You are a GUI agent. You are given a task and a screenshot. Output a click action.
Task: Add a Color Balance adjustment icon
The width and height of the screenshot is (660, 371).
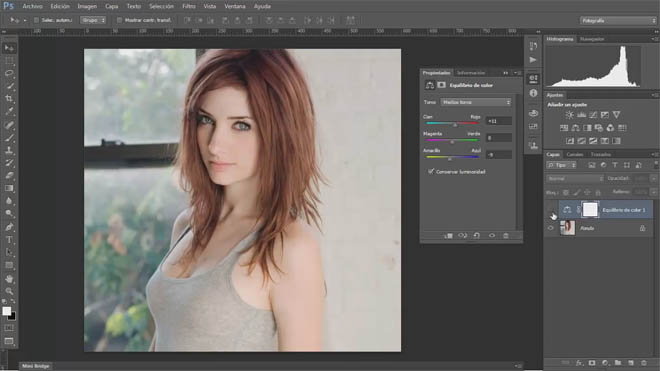pyautogui.click(x=575, y=128)
